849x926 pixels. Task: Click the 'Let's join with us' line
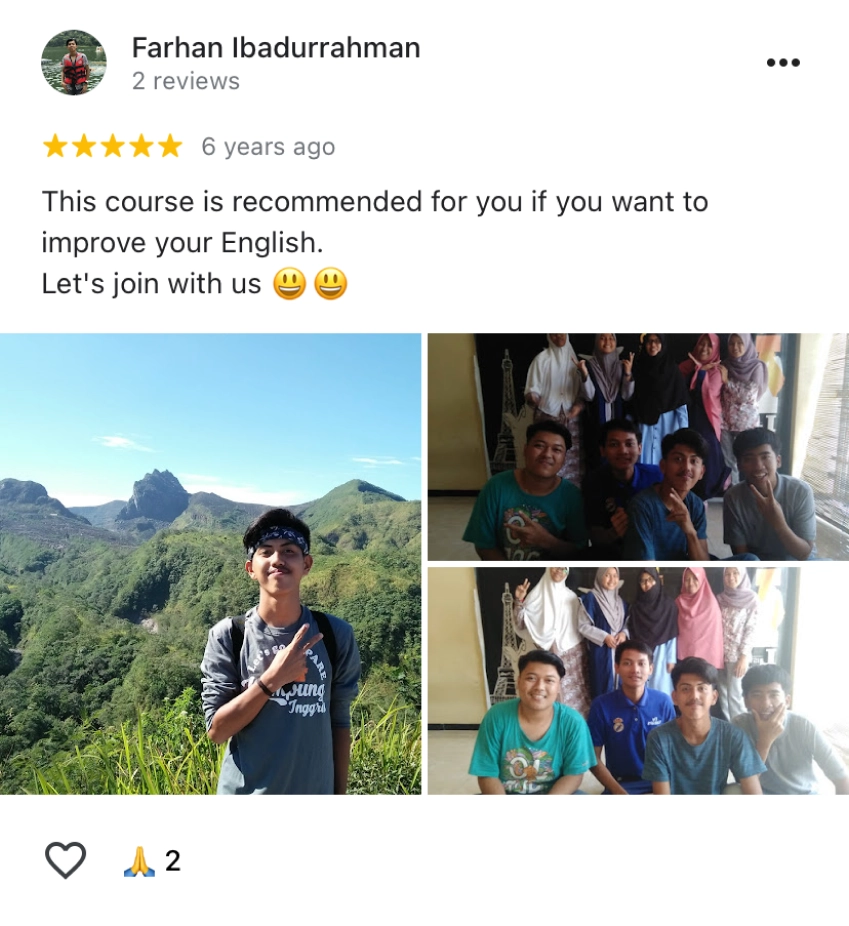pyautogui.click(x=151, y=284)
